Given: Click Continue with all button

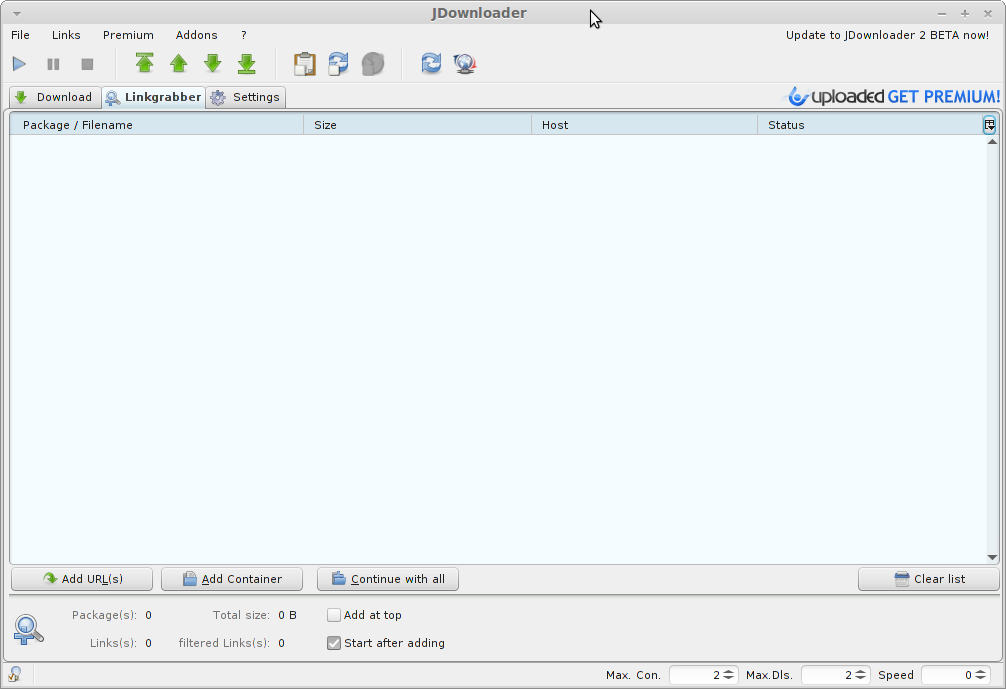Looking at the screenshot, I should [x=388, y=579].
